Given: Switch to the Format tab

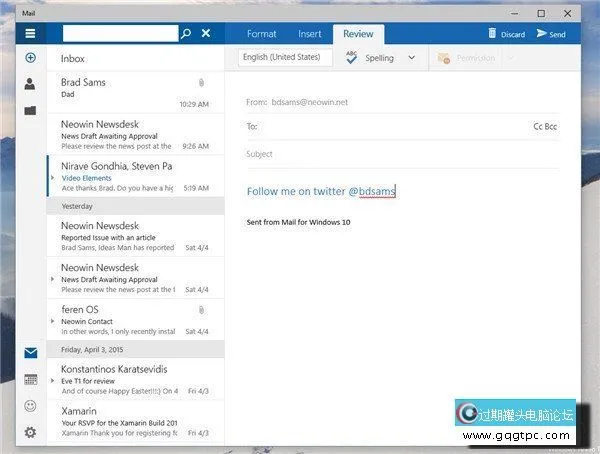Looking at the screenshot, I should [261, 34].
